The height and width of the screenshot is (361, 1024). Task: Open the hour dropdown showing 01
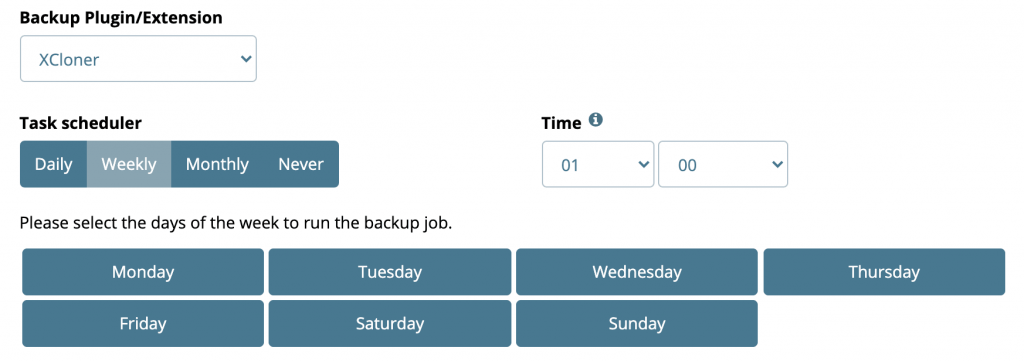(598, 165)
